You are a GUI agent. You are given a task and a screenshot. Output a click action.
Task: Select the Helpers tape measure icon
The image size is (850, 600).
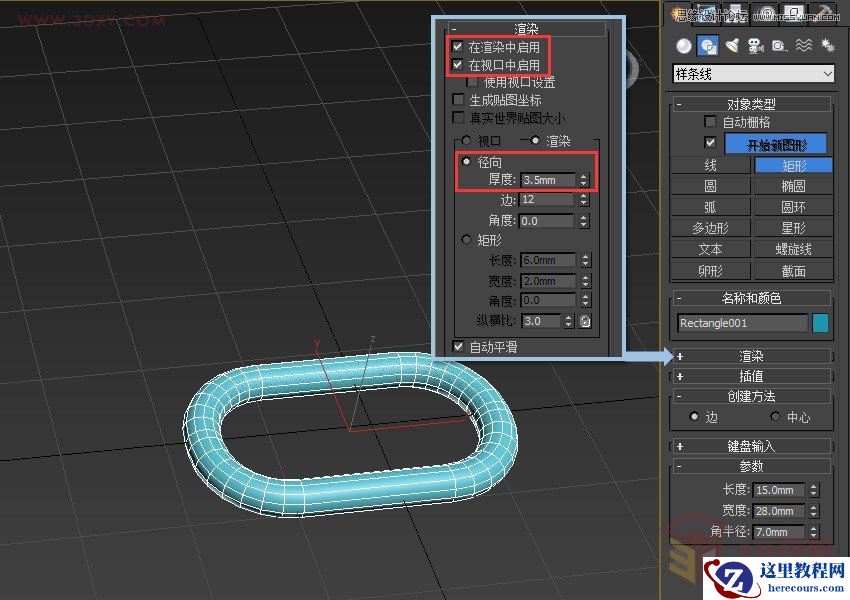[x=779, y=46]
